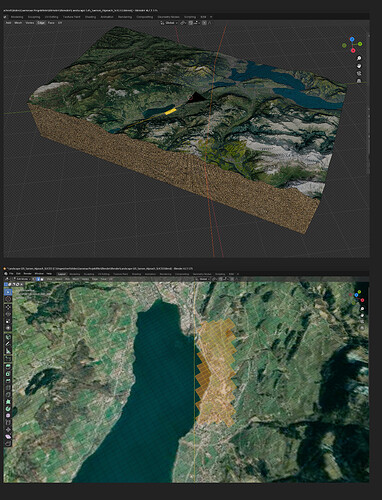Image resolution: width=382 pixels, height=500 pixels.
Task: Activate the Bevel tool
Action: 8,381
